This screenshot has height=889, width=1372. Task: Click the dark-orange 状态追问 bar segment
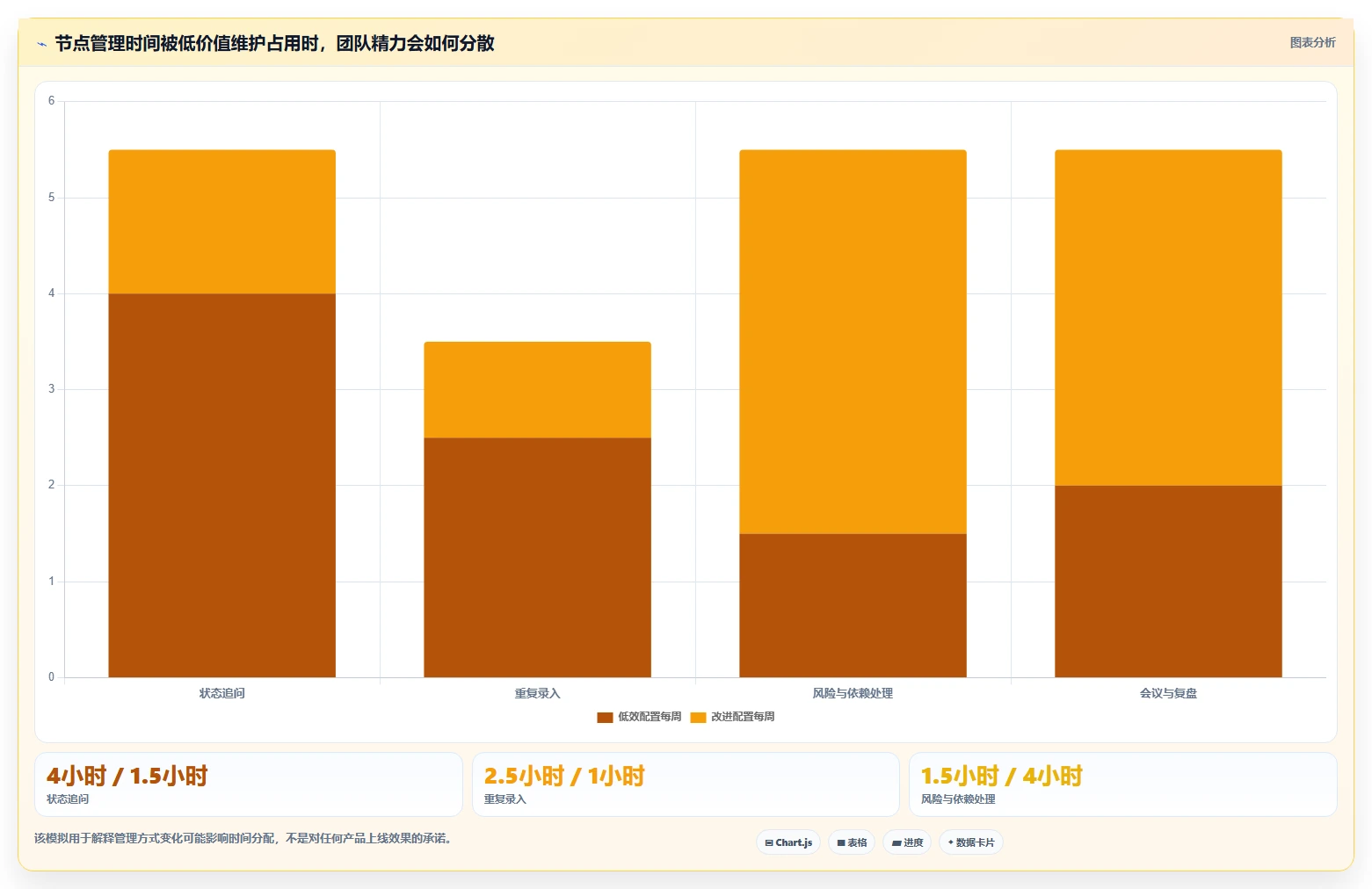(x=221, y=485)
